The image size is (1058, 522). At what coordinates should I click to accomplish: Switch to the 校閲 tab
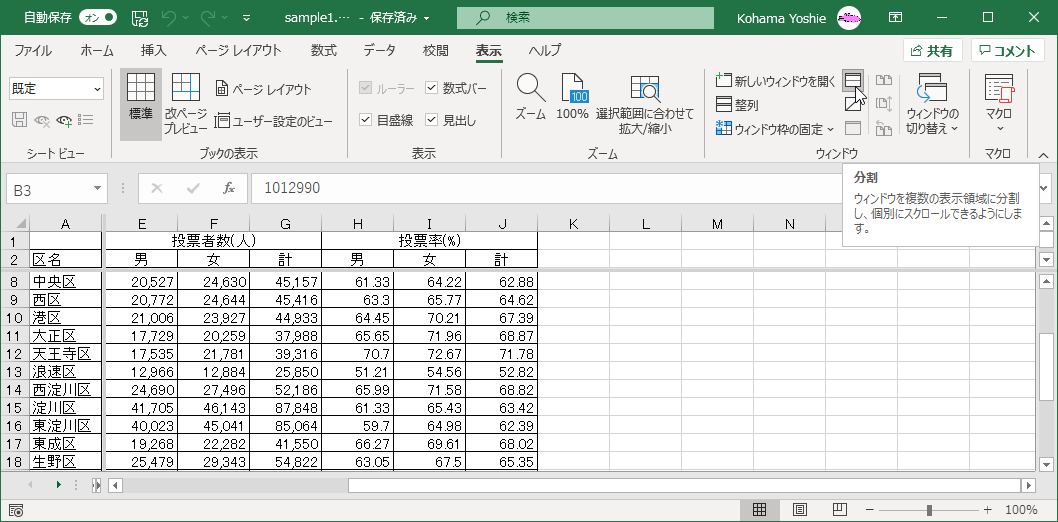(436, 51)
